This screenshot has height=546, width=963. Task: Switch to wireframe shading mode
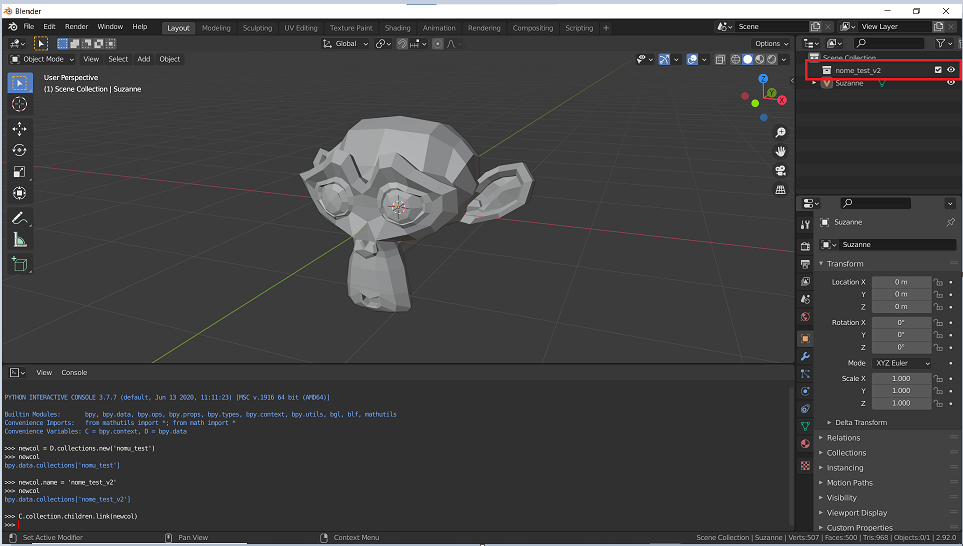coord(736,60)
